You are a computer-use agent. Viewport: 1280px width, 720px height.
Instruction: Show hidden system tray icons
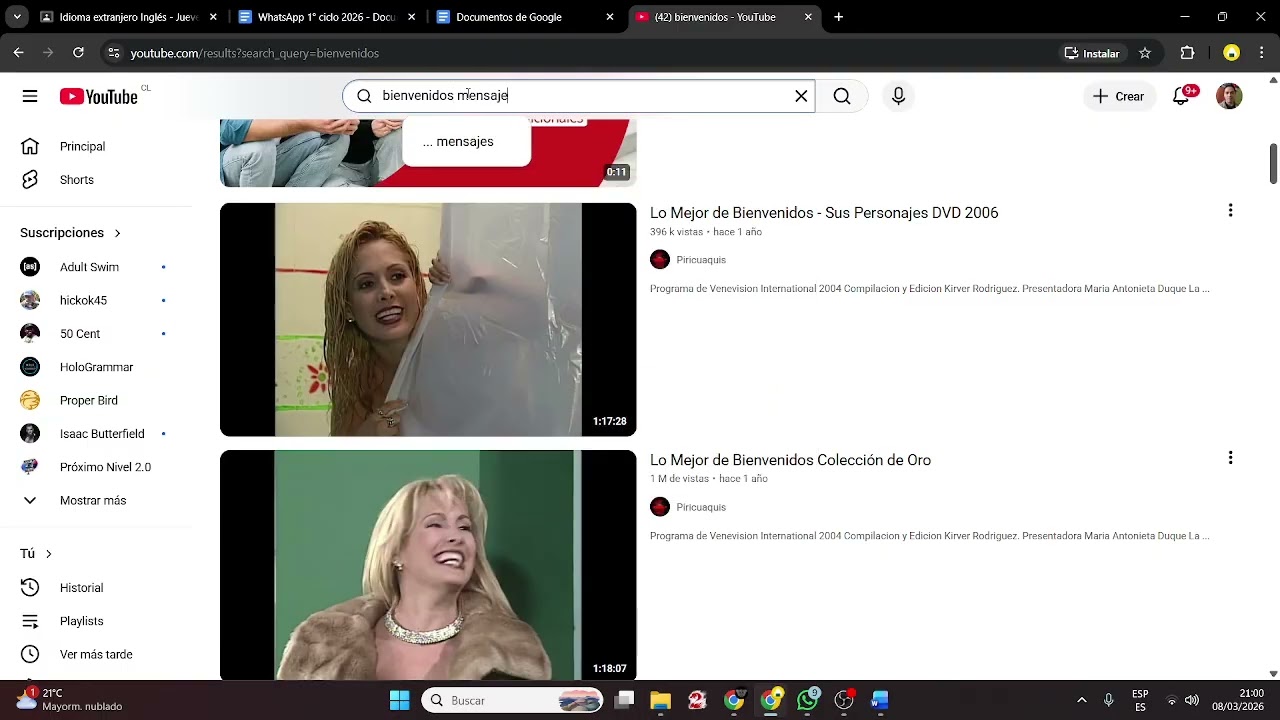pos(1081,700)
